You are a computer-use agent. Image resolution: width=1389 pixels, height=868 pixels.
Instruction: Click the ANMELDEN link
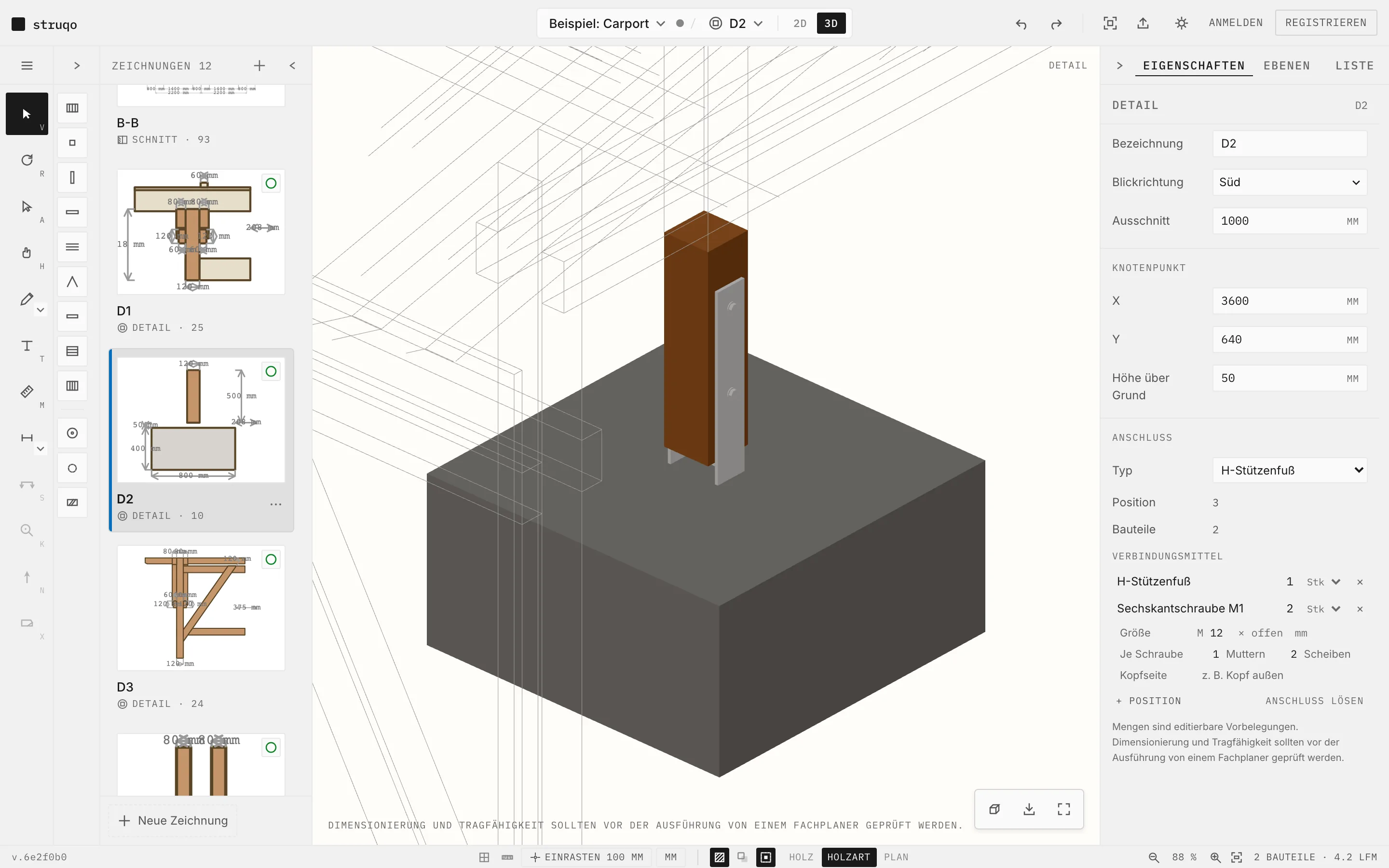[1236, 23]
